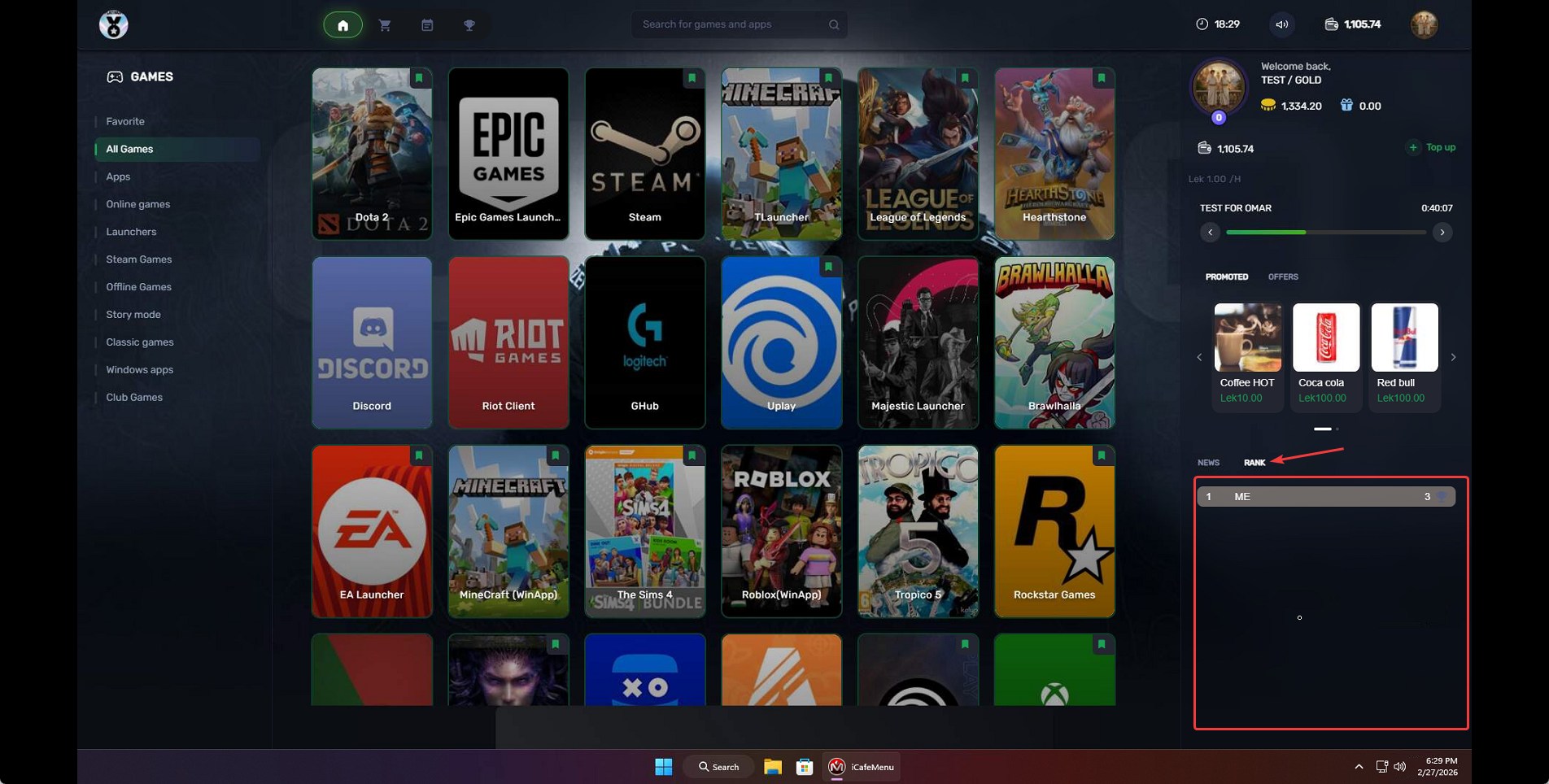1549x784 pixels.
Task: Toggle favorite bookmark on Rockstar Games
Action: pos(1102,455)
